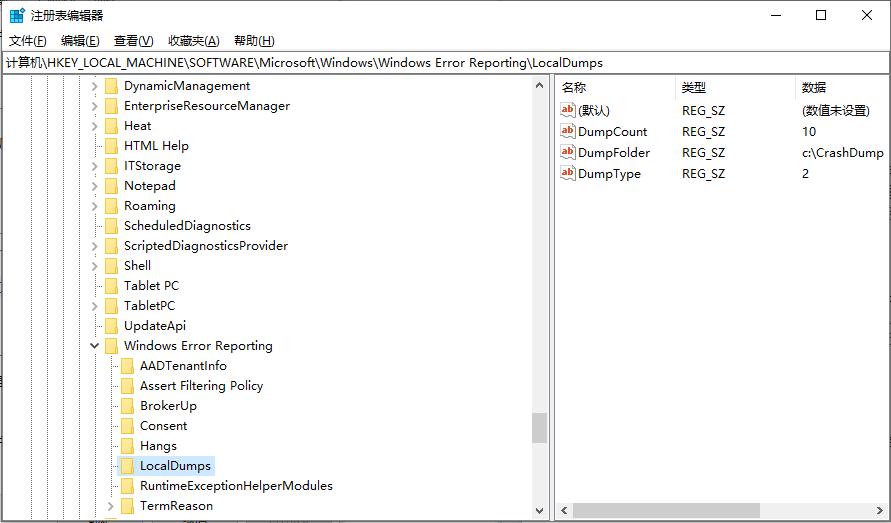The width and height of the screenshot is (891, 523).
Task: Expand the Notepad key
Action: 95,186
